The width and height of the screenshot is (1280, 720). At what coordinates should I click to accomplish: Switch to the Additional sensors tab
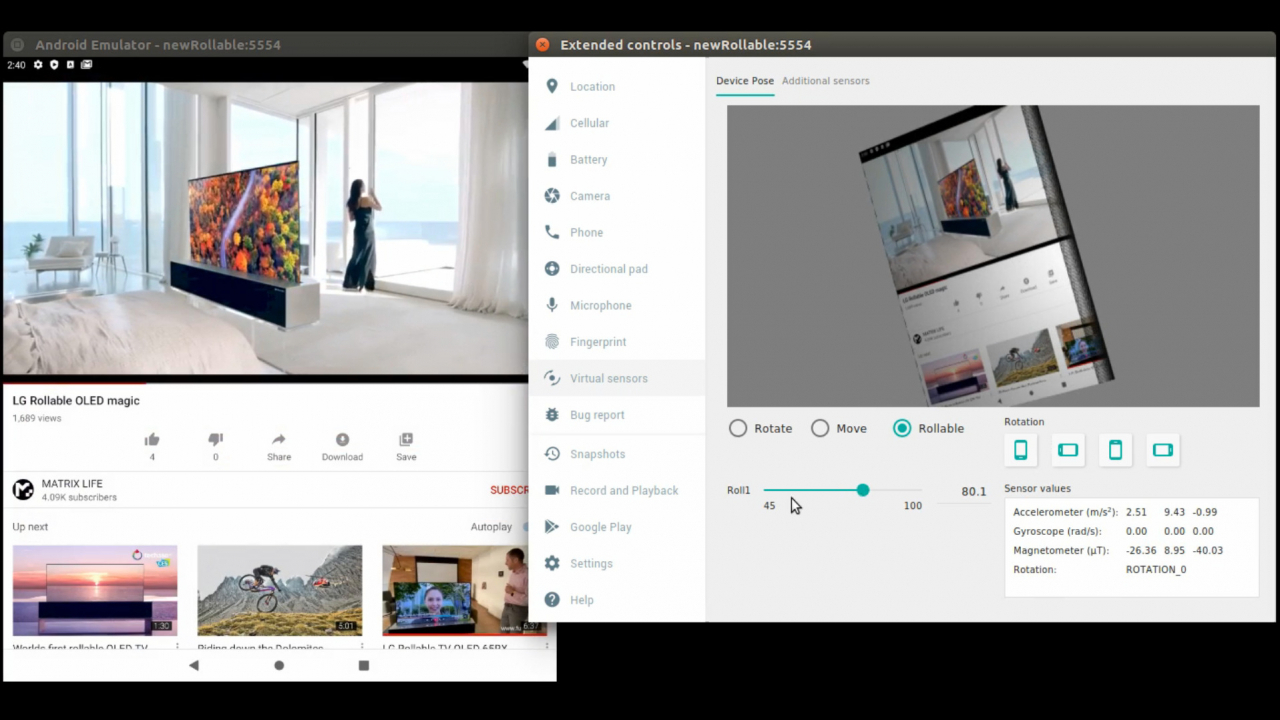pos(826,81)
